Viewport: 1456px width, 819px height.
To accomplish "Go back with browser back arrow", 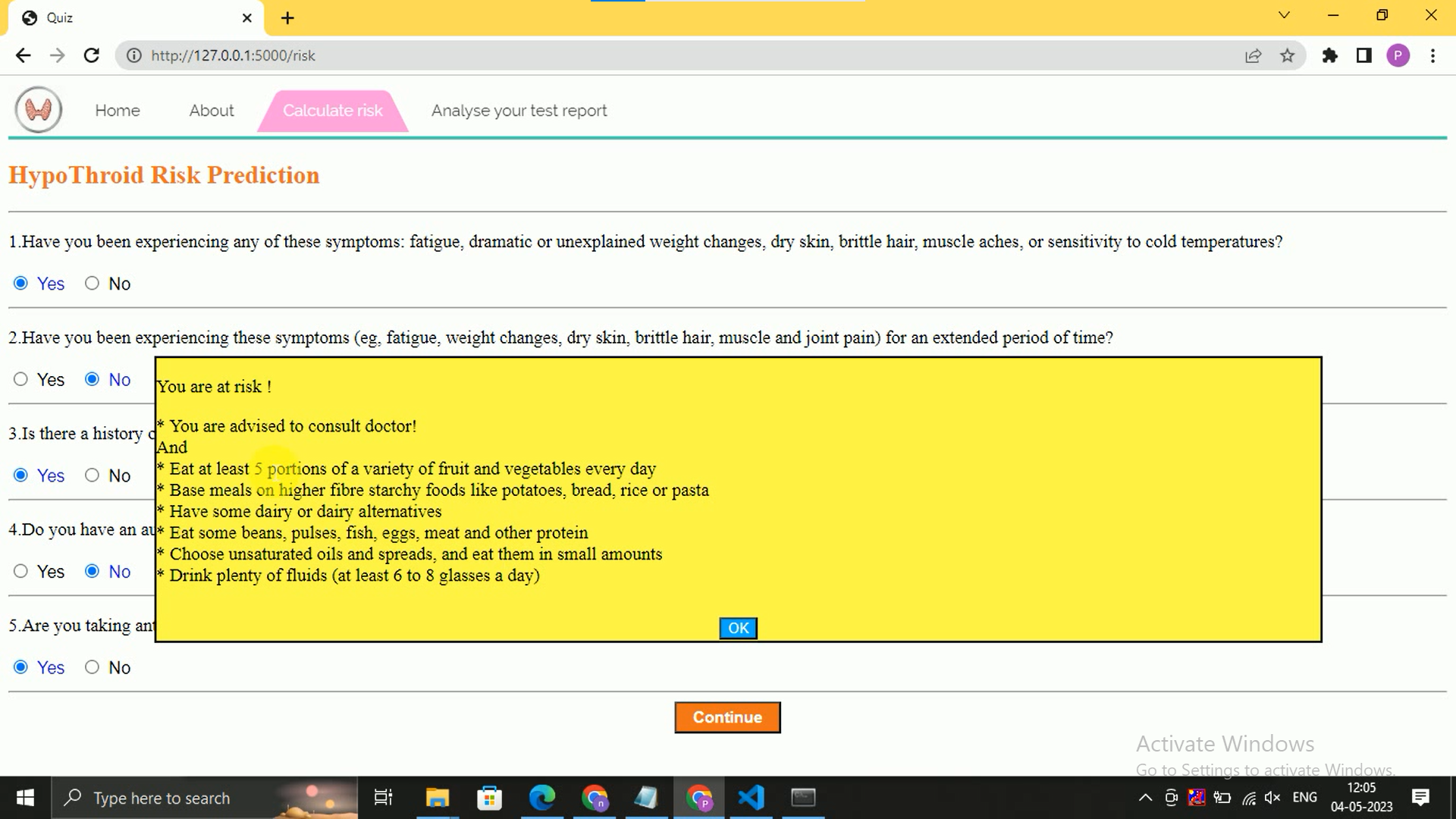I will click(x=23, y=55).
